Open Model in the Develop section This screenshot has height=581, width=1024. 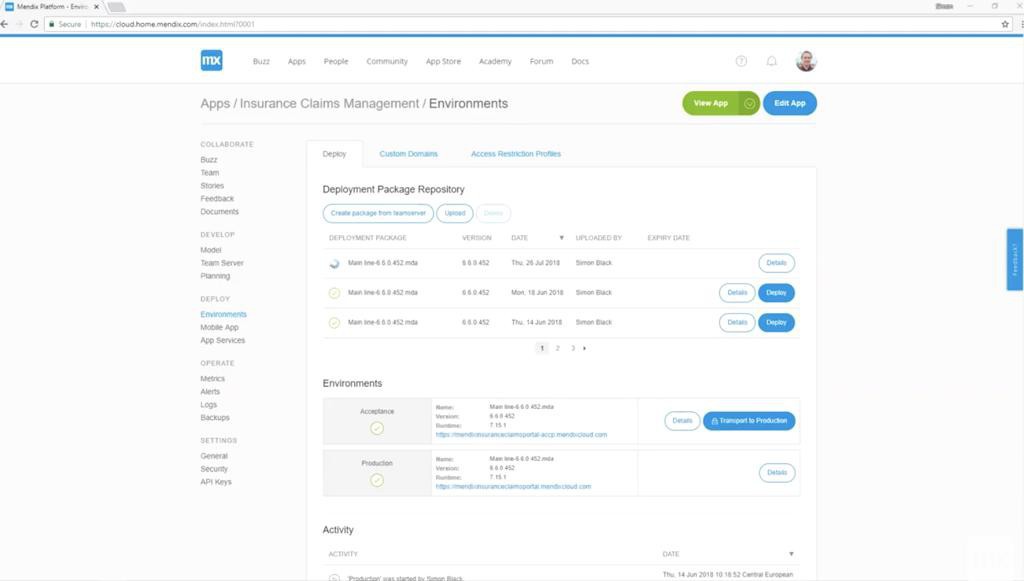click(211, 250)
